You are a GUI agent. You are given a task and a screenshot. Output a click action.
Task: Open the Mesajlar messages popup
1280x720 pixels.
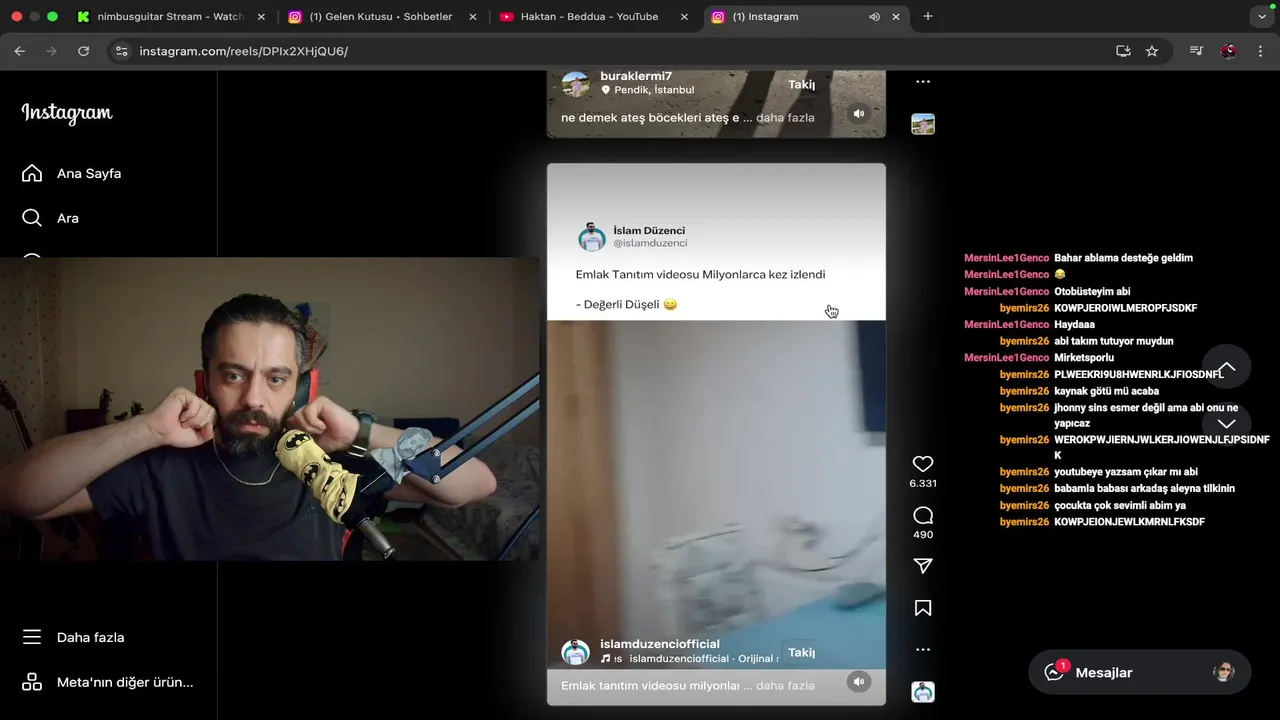point(1139,672)
